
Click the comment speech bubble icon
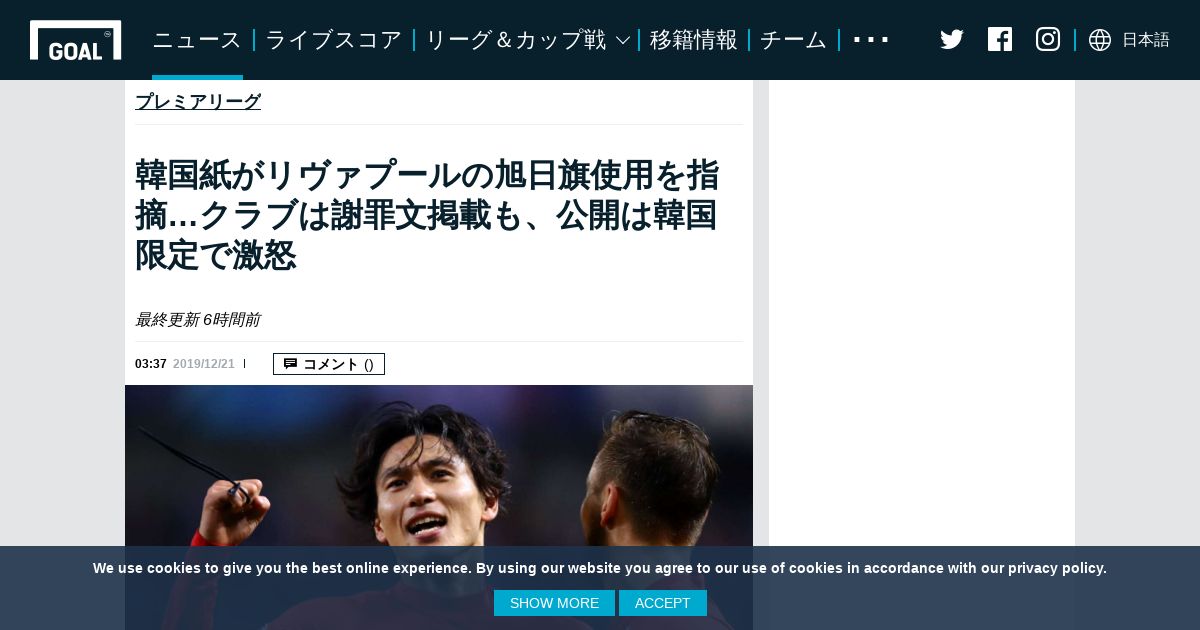(290, 364)
